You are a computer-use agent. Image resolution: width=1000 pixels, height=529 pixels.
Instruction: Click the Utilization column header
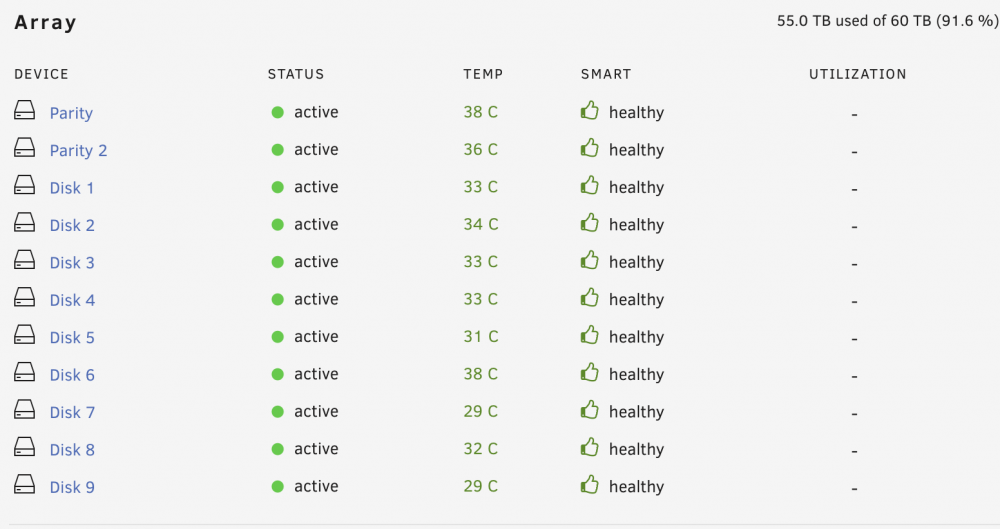(858, 74)
